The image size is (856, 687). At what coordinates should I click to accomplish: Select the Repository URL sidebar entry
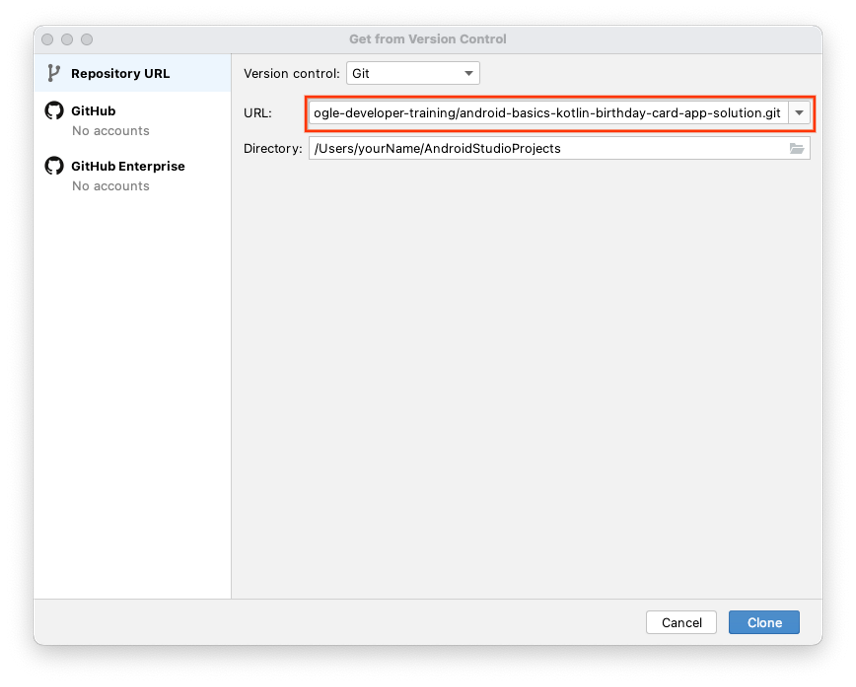click(x=120, y=73)
